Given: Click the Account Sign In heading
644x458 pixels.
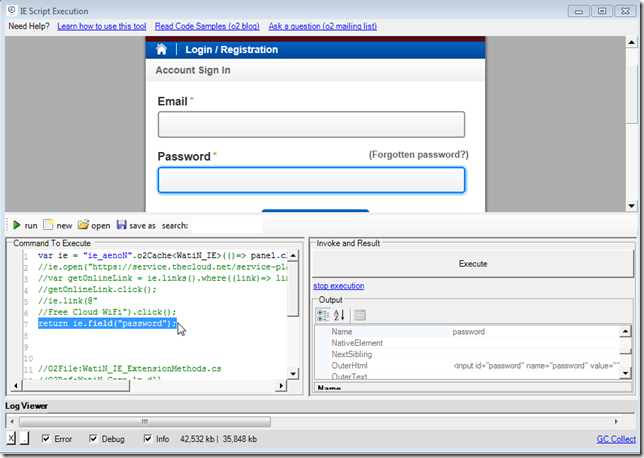Looking at the screenshot, I should [193, 70].
